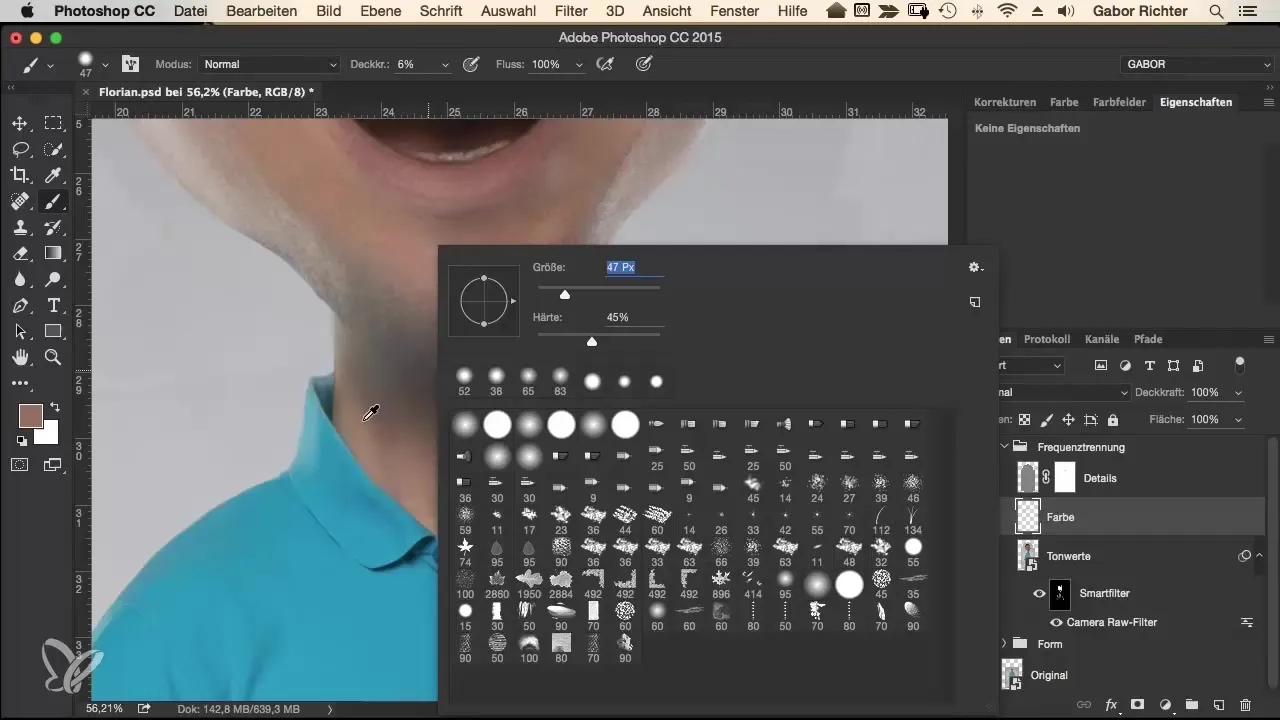
Task: Select the Rectangle shape tool
Action: [x=53, y=331]
